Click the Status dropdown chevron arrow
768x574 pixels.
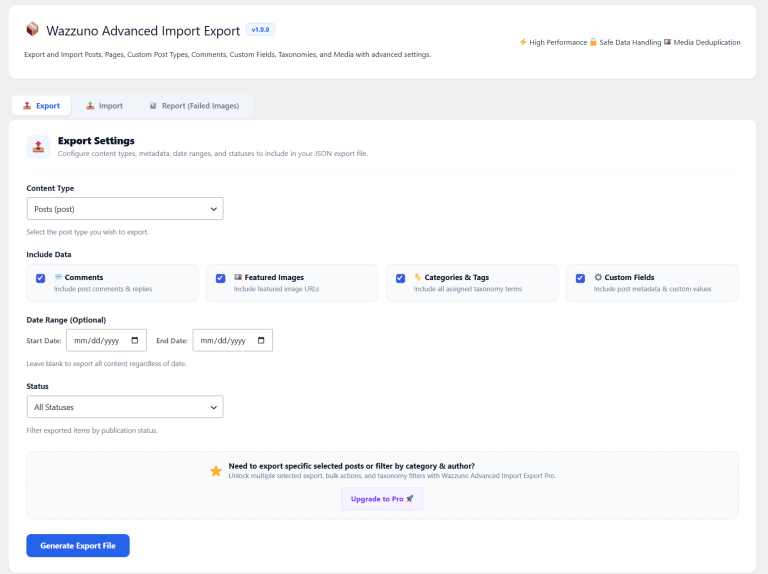214,407
